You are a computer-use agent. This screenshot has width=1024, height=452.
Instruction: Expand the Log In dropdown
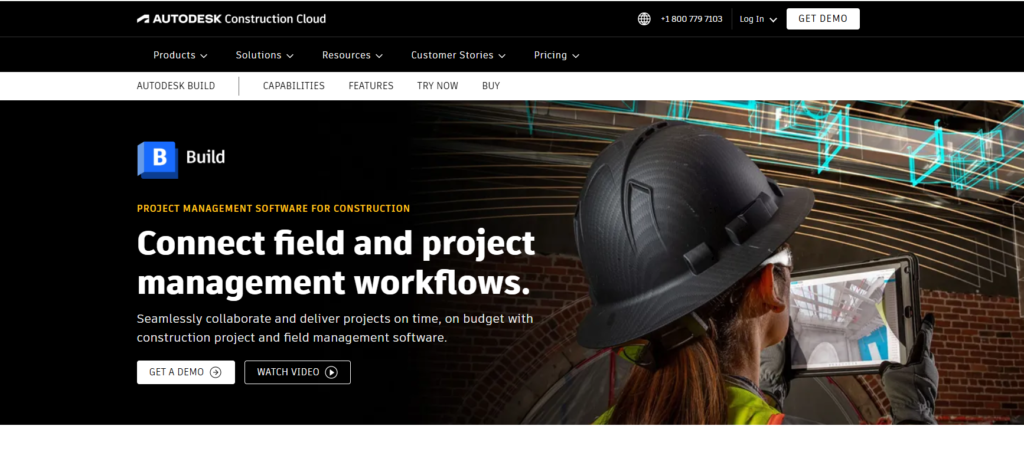click(x=756, y=19)
